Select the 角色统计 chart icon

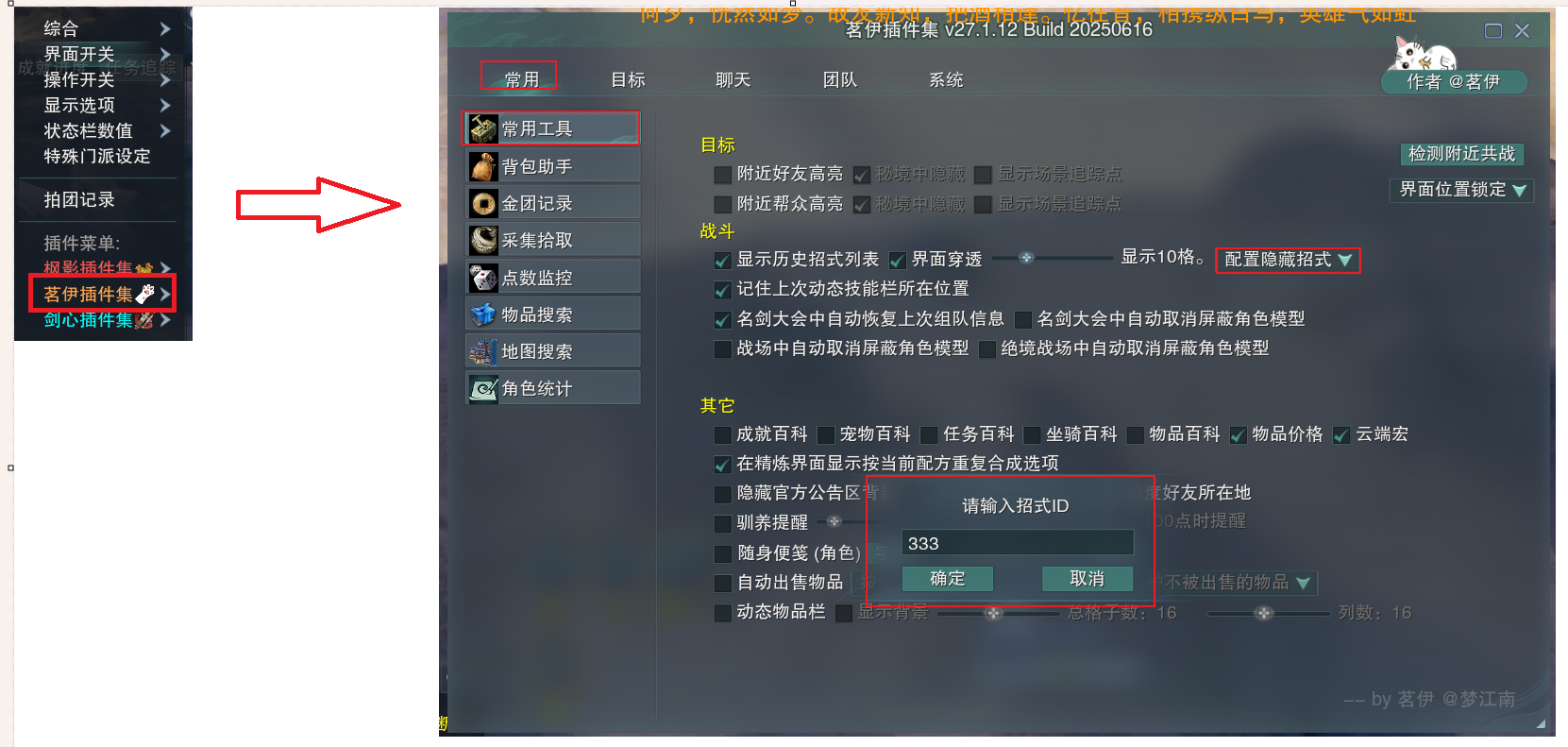[483, 388]
